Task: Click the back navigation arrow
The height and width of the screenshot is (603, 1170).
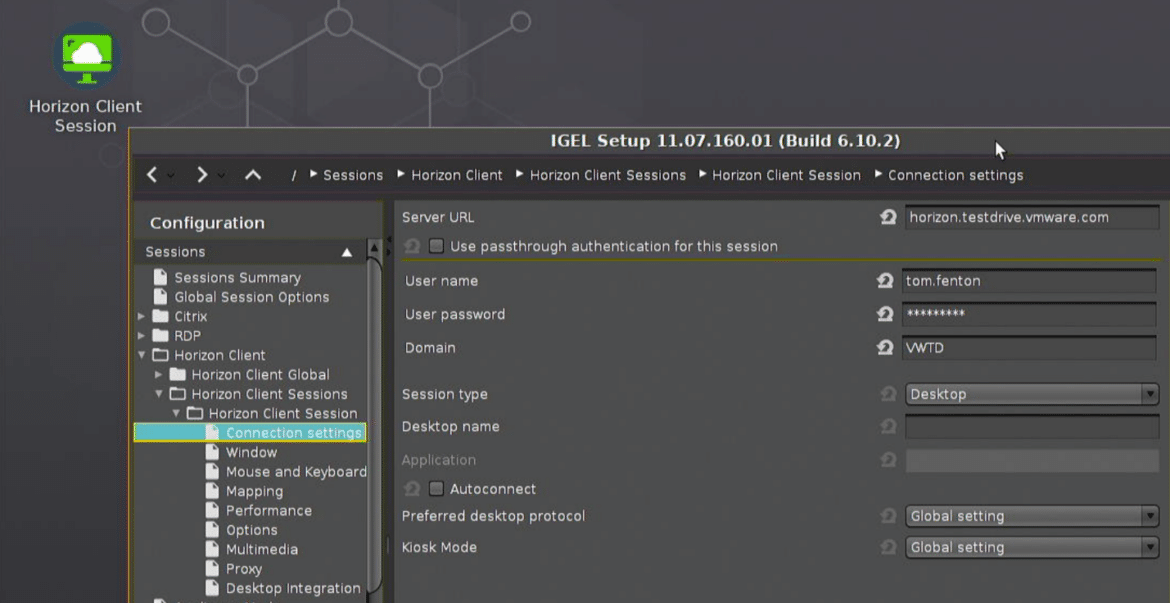Action: (152, 175)
